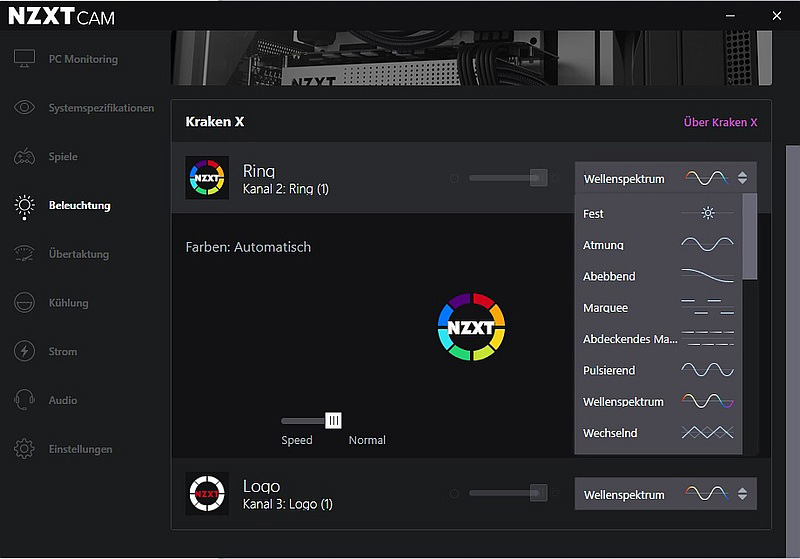Open PC Monitoring monitor icon

(24, 58)
